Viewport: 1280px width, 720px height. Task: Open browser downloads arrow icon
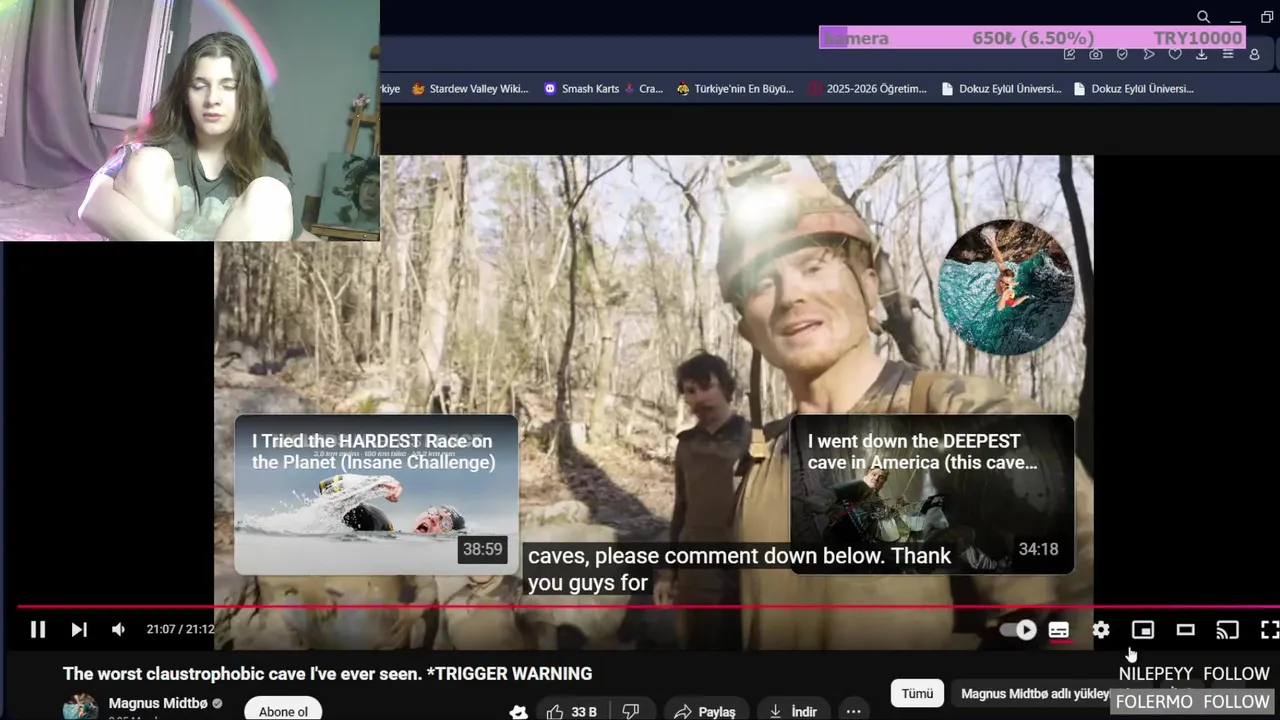[x=1202, y=54]
